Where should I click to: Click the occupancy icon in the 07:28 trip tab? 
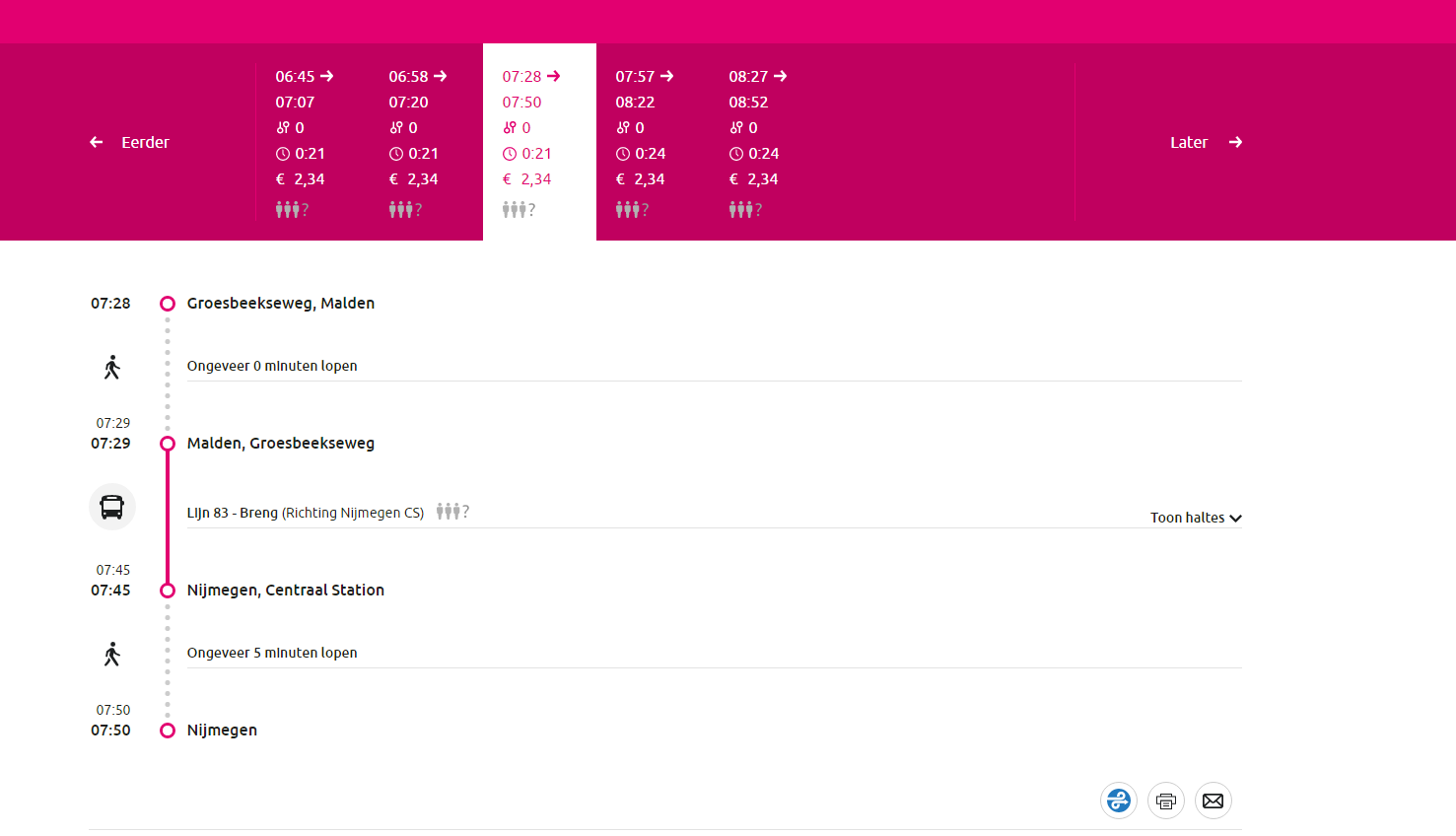click(519, 210)
